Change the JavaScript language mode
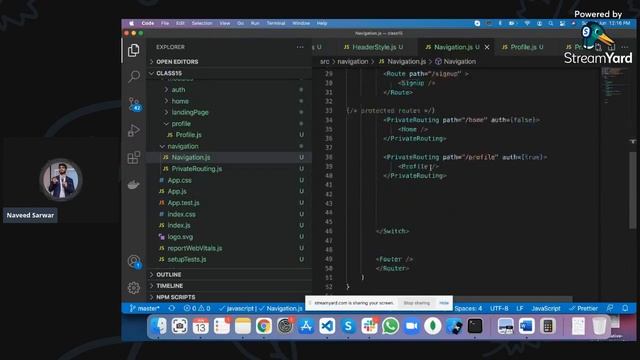Viewport: 640px width, 360px height. click(x=546, y=309)
